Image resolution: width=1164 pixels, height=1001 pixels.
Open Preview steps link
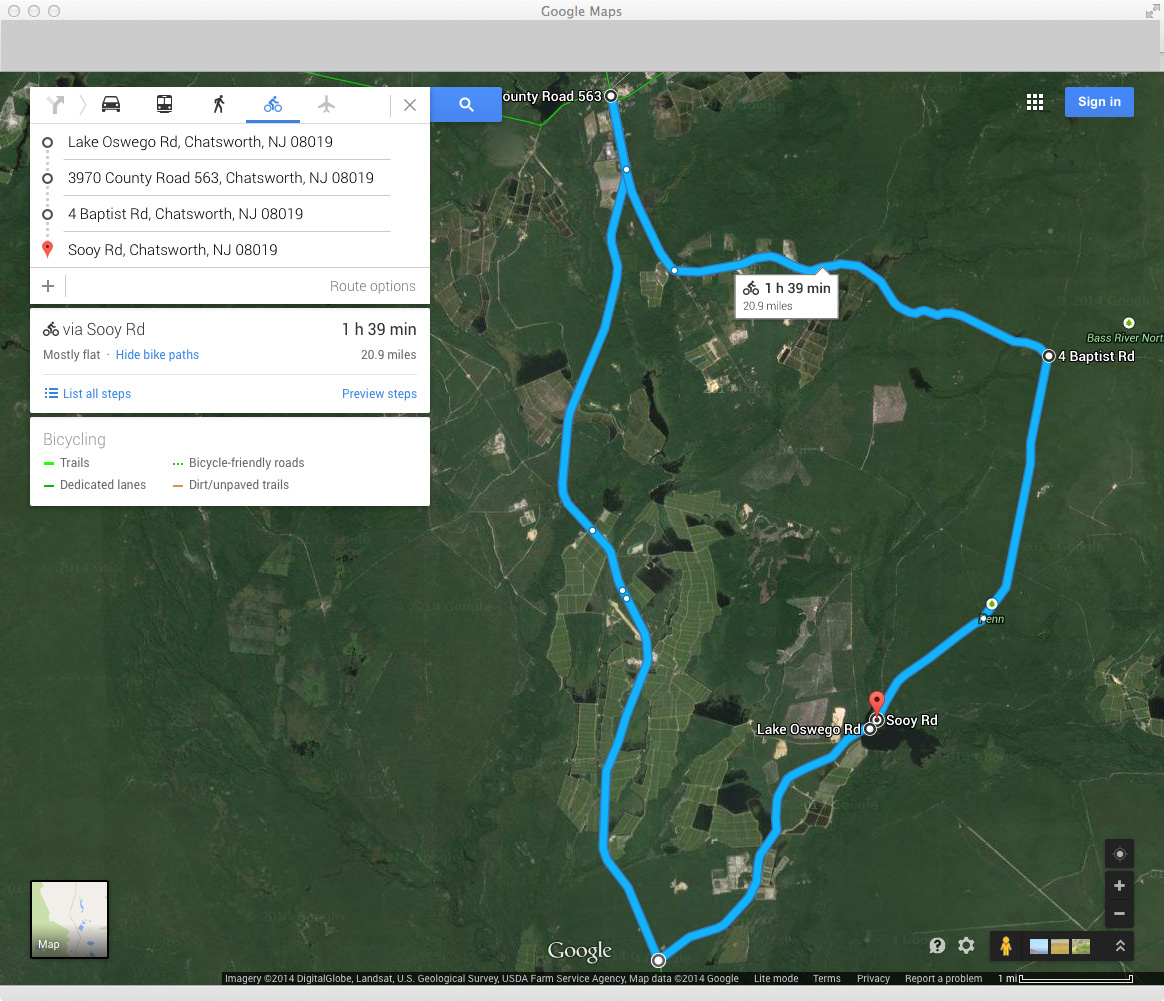pos(379,394)
